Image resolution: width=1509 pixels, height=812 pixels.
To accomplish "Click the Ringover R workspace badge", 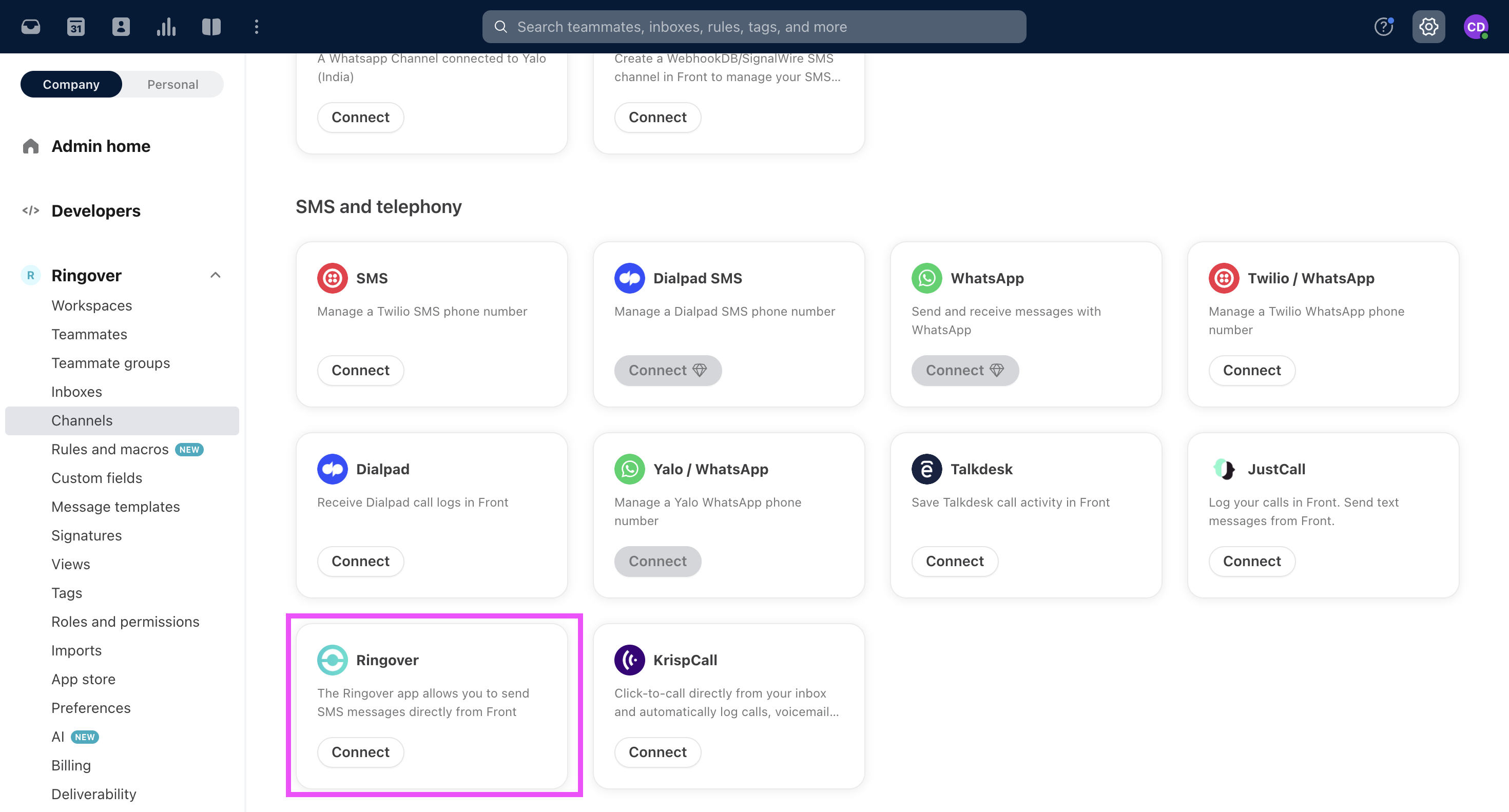I will 30,275.
